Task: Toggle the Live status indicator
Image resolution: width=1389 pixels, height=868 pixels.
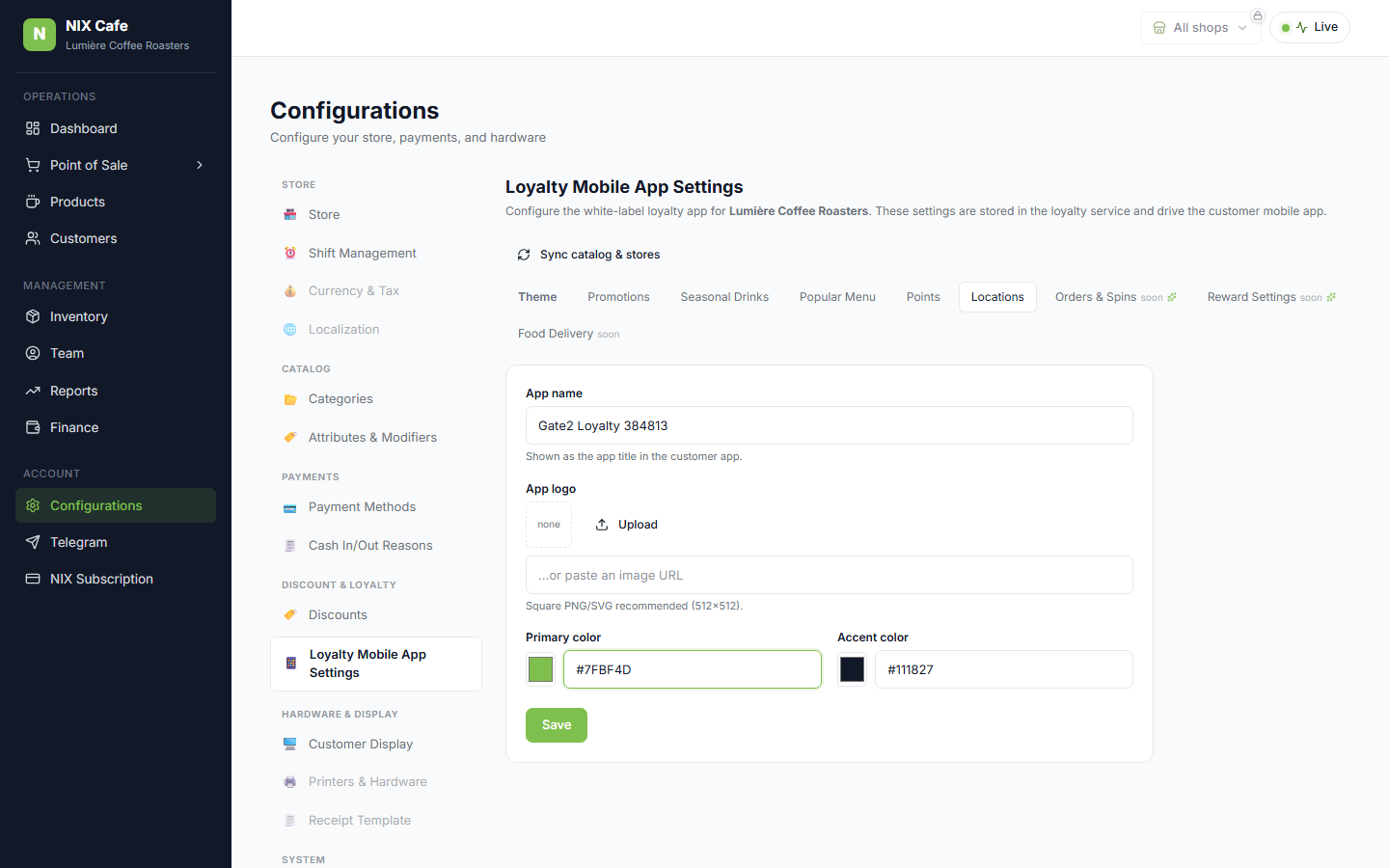Action: (x=1310, y=27)
